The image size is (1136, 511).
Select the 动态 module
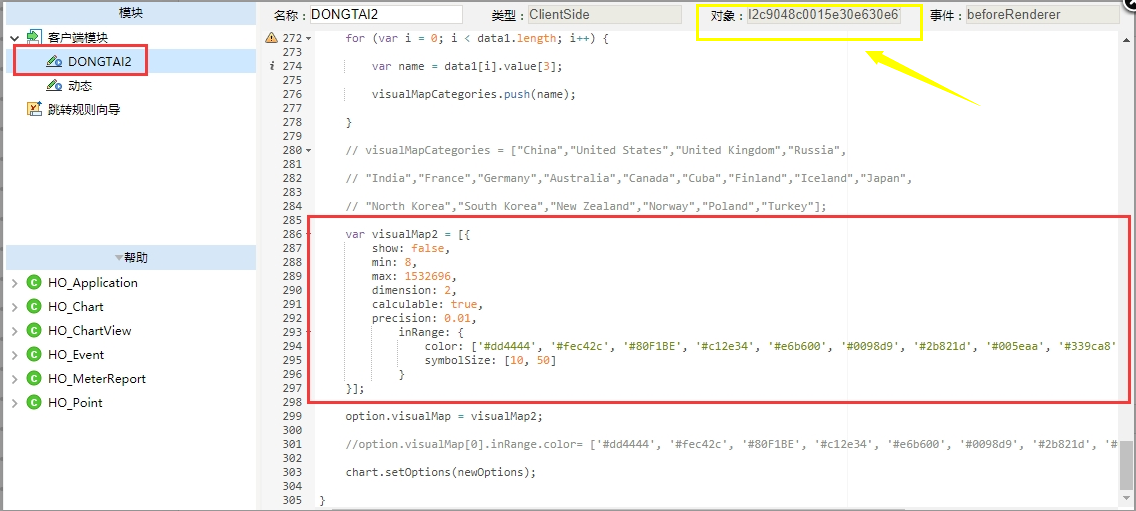pyautogui.click(x=80, y=86)
